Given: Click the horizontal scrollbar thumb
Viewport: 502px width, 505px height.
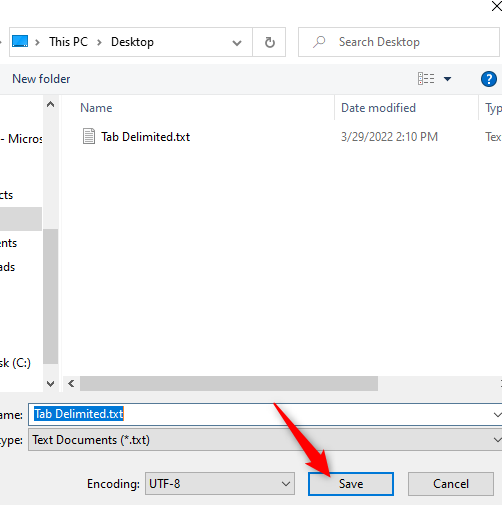Looking at the screenshot, I should (x=229, y=384).
